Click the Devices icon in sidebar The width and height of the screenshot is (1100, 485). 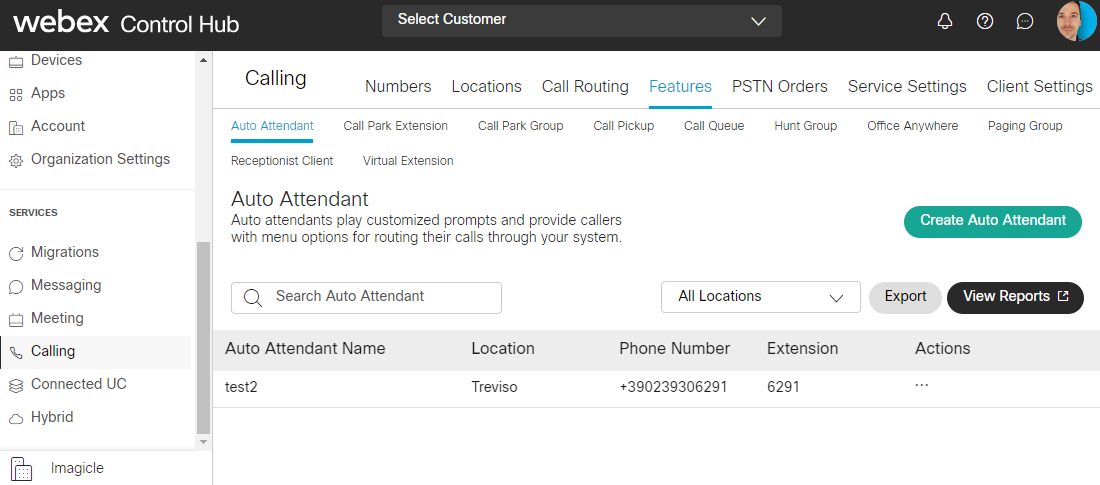point(15,61)
